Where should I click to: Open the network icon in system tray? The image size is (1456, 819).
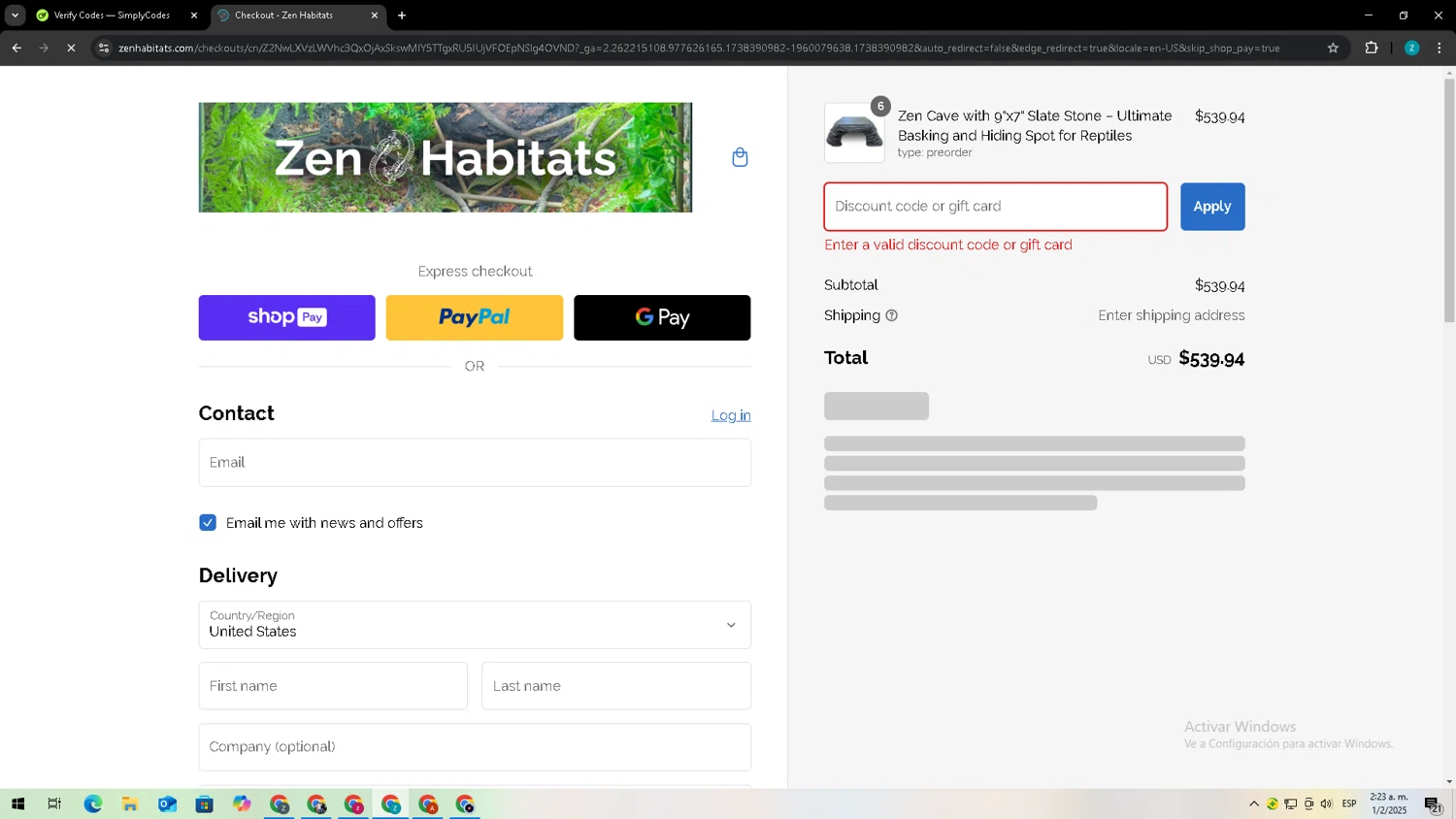pyautogui.click(x=1290, y=803)
